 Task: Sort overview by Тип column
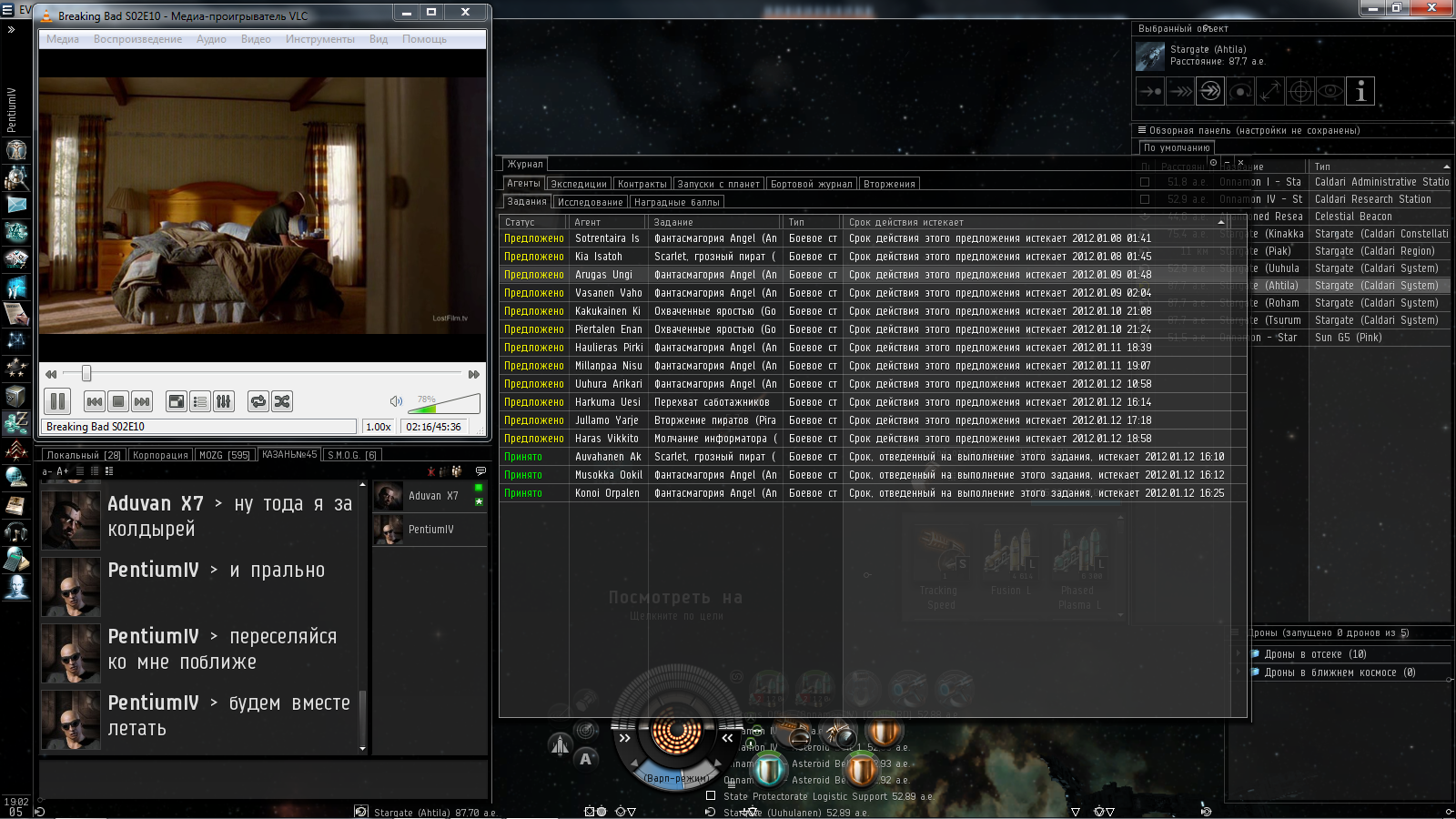pyautogui.click(x=1379, y=167)
